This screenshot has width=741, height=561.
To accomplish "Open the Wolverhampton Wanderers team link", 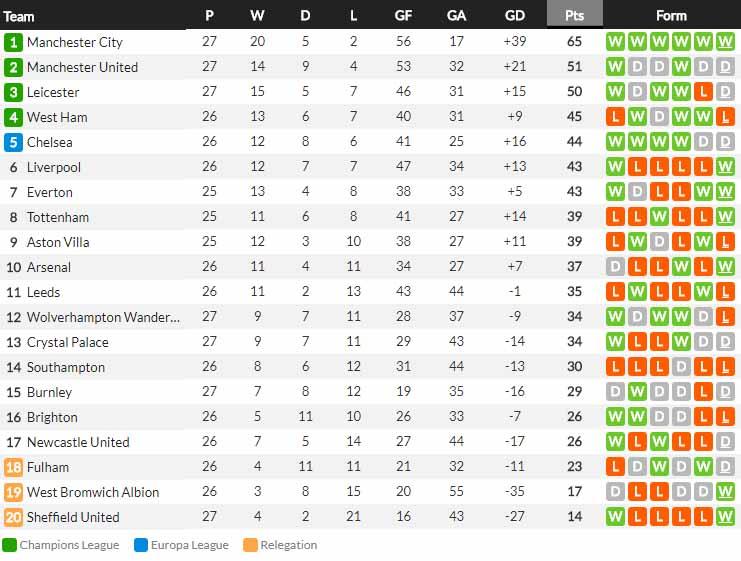I will click(x=103, y=317).
